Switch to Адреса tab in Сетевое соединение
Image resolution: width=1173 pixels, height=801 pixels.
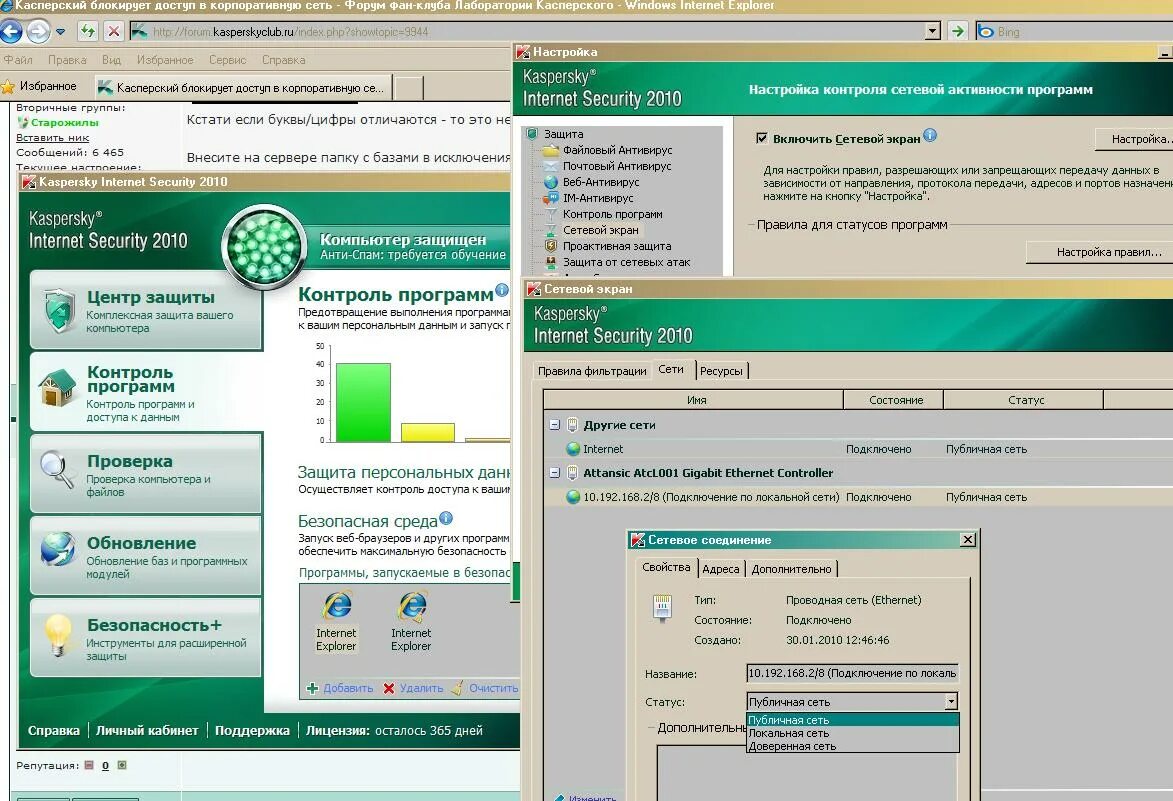point(720,569)
